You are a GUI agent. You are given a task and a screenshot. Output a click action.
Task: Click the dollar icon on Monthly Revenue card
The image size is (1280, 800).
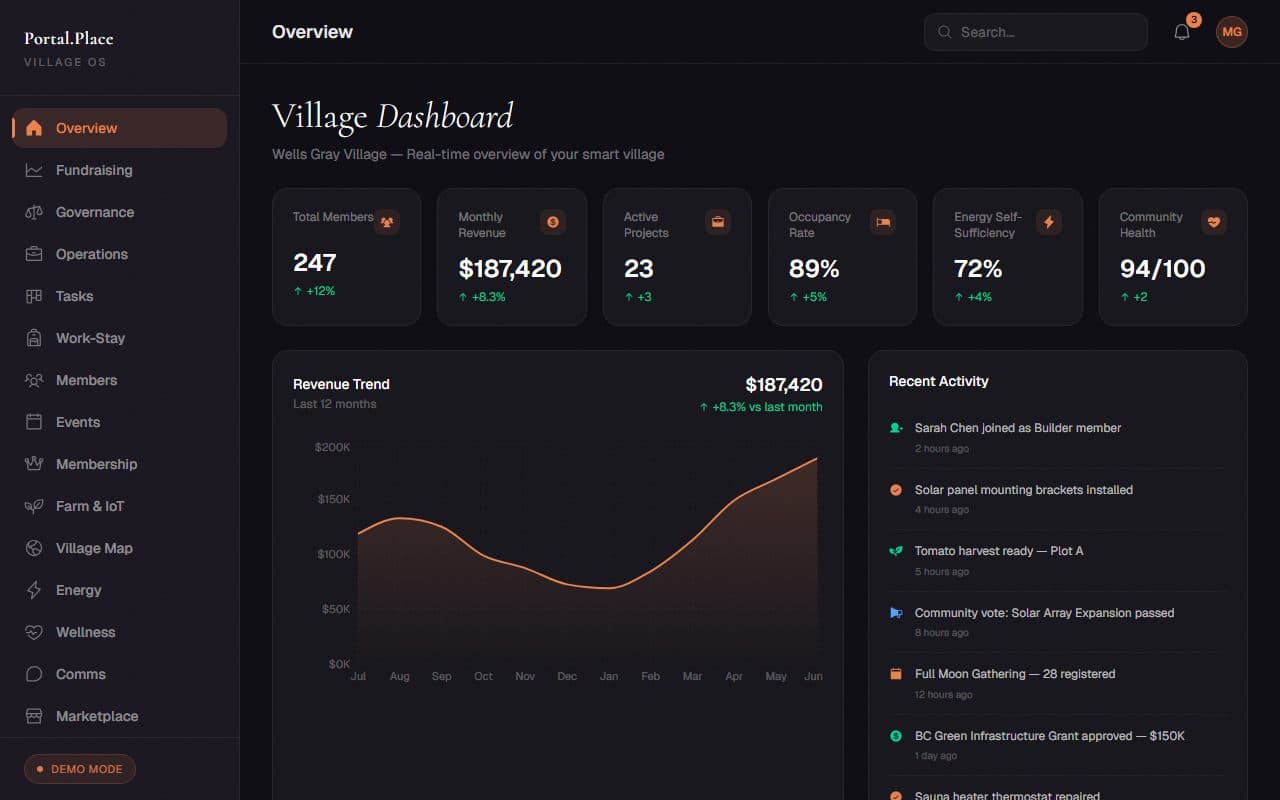pyautogui.click(x=552, y=222)
